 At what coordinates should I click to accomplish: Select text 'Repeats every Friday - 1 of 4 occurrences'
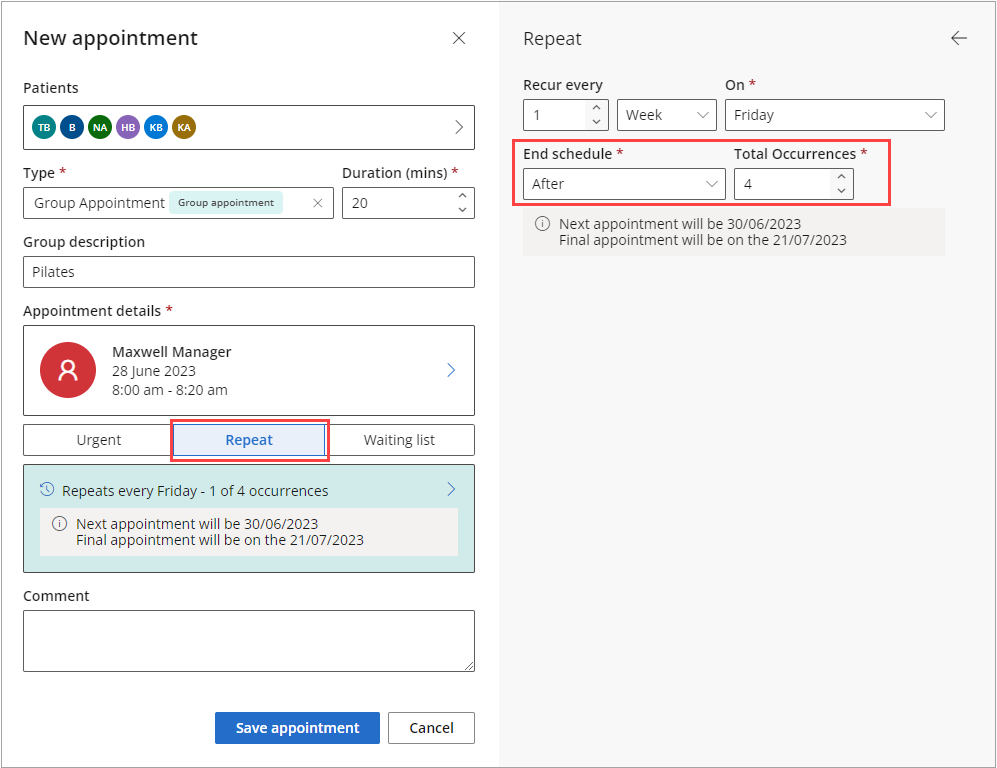[x=195, y=491]
